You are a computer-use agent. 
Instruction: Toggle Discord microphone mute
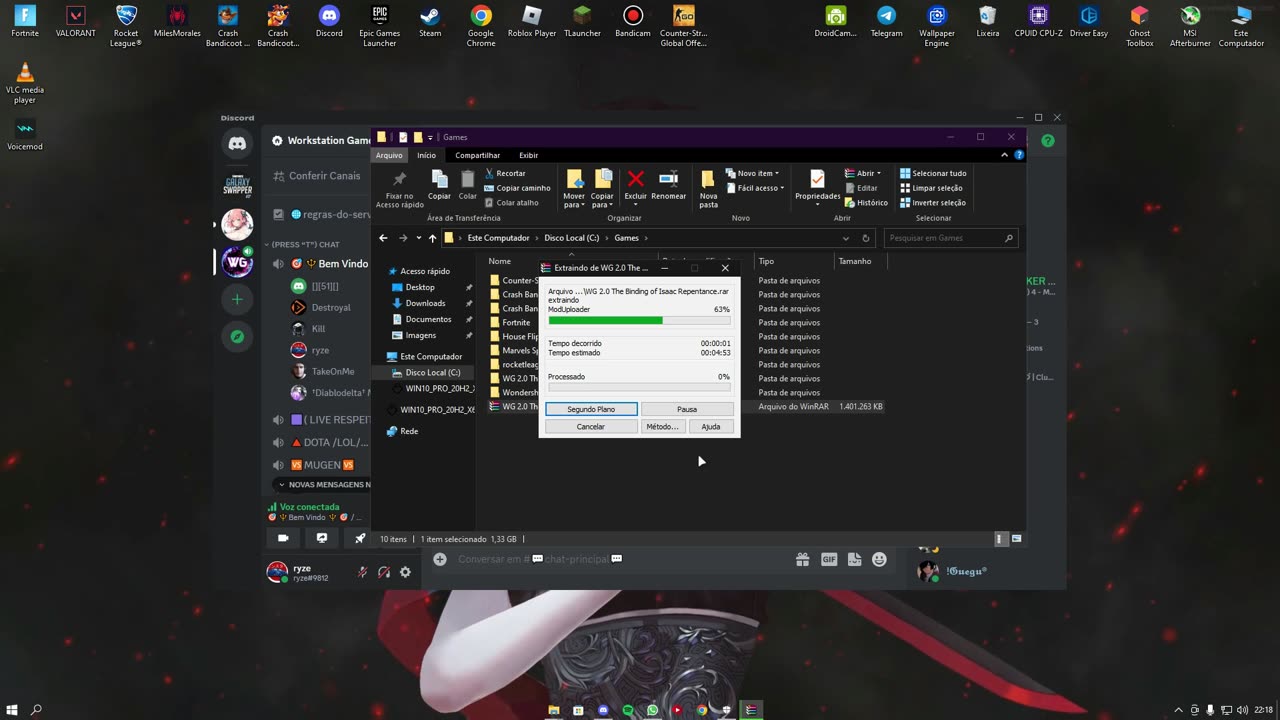tap(363, 572)
